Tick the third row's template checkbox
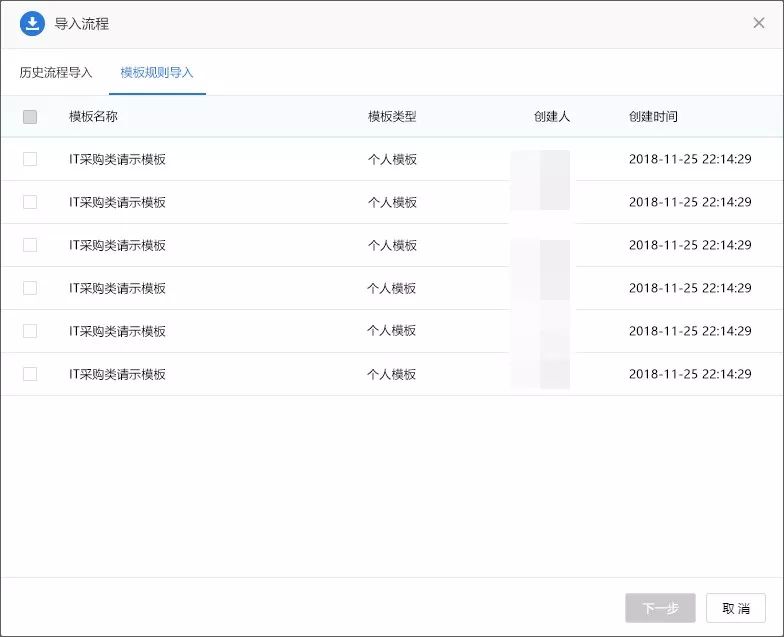784x637 pixels. tap(30, 245)
